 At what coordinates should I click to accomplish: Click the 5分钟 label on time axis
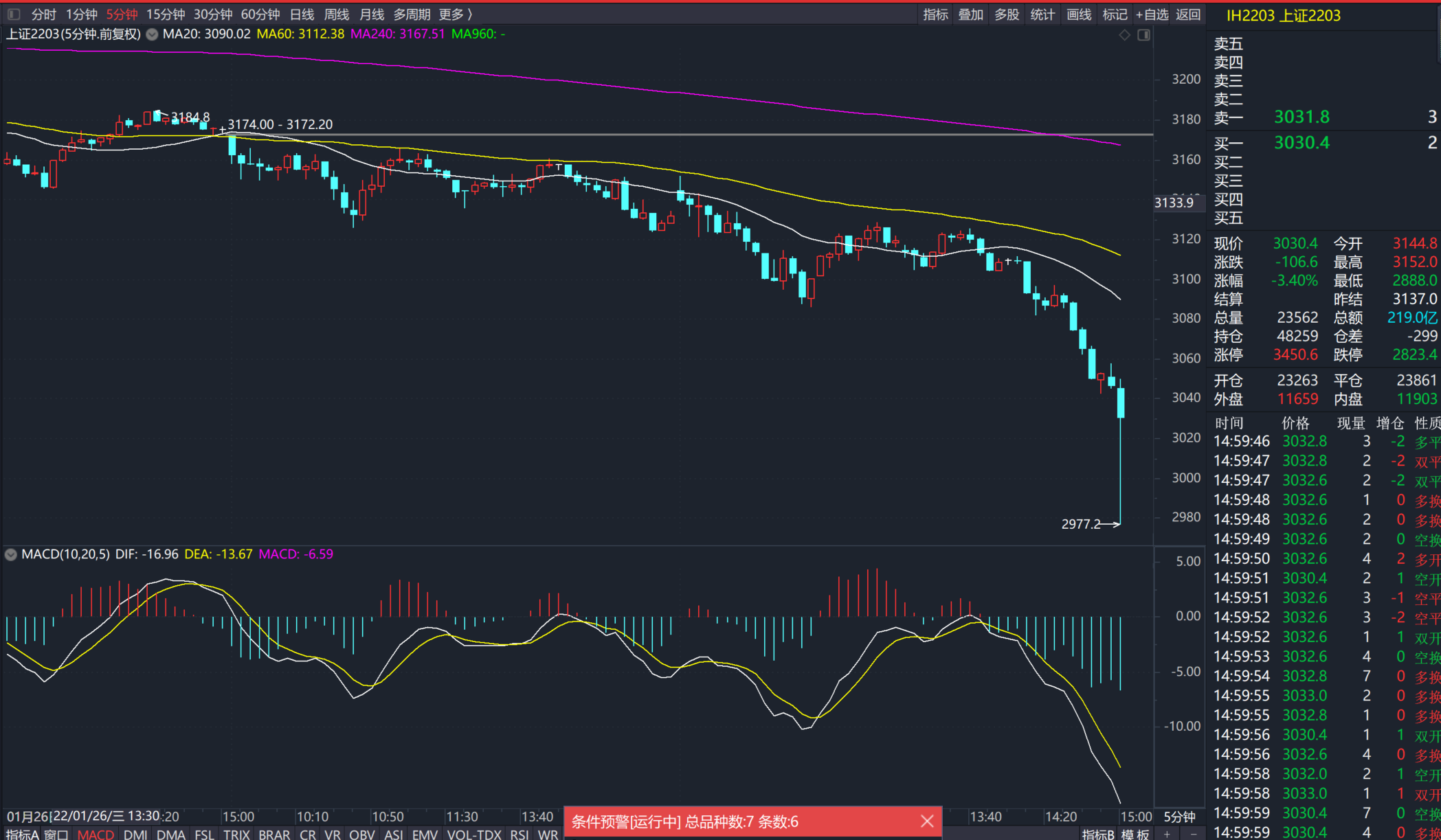click(1179, 817)
